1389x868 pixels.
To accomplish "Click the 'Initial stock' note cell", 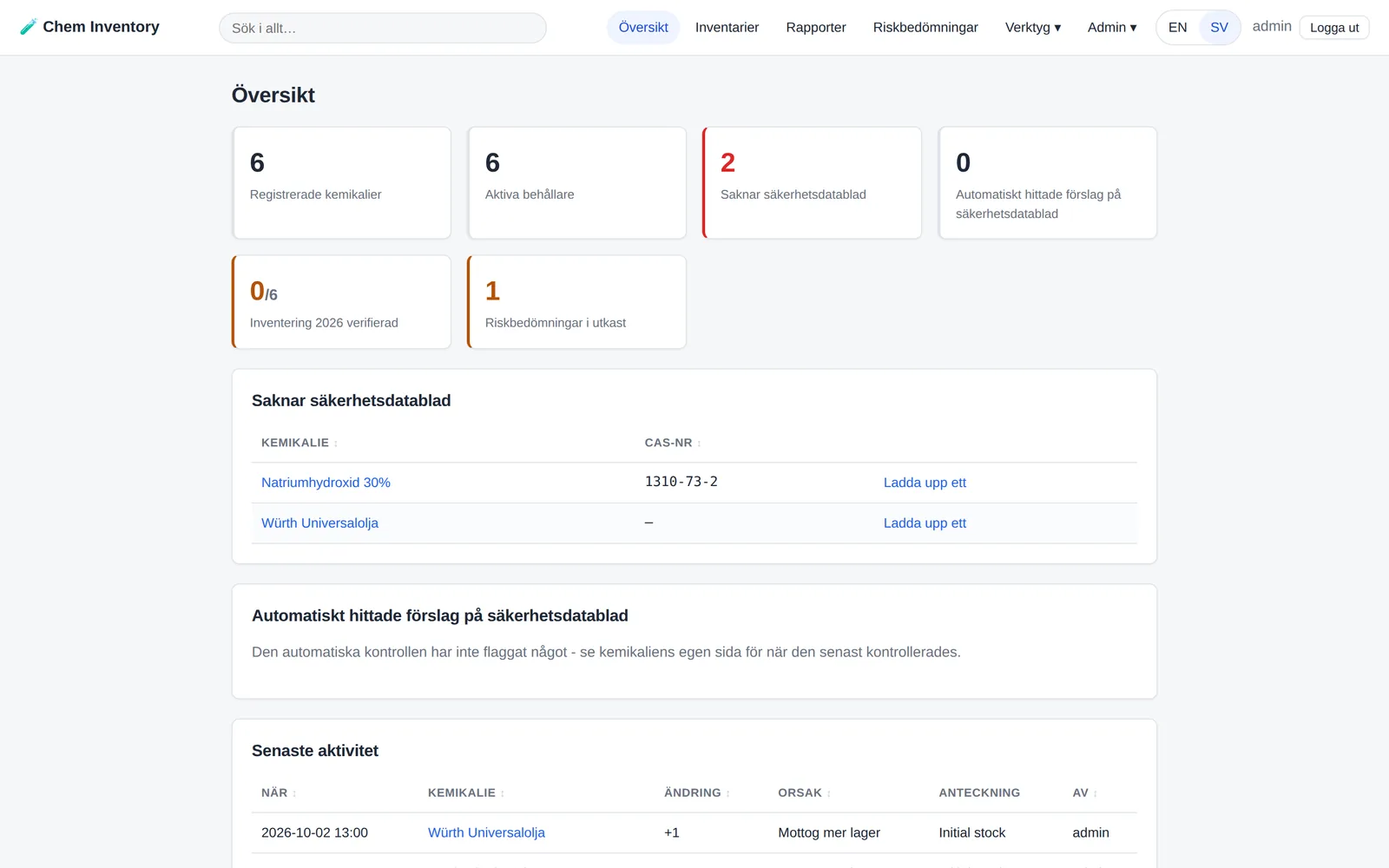I will (971, 833).
